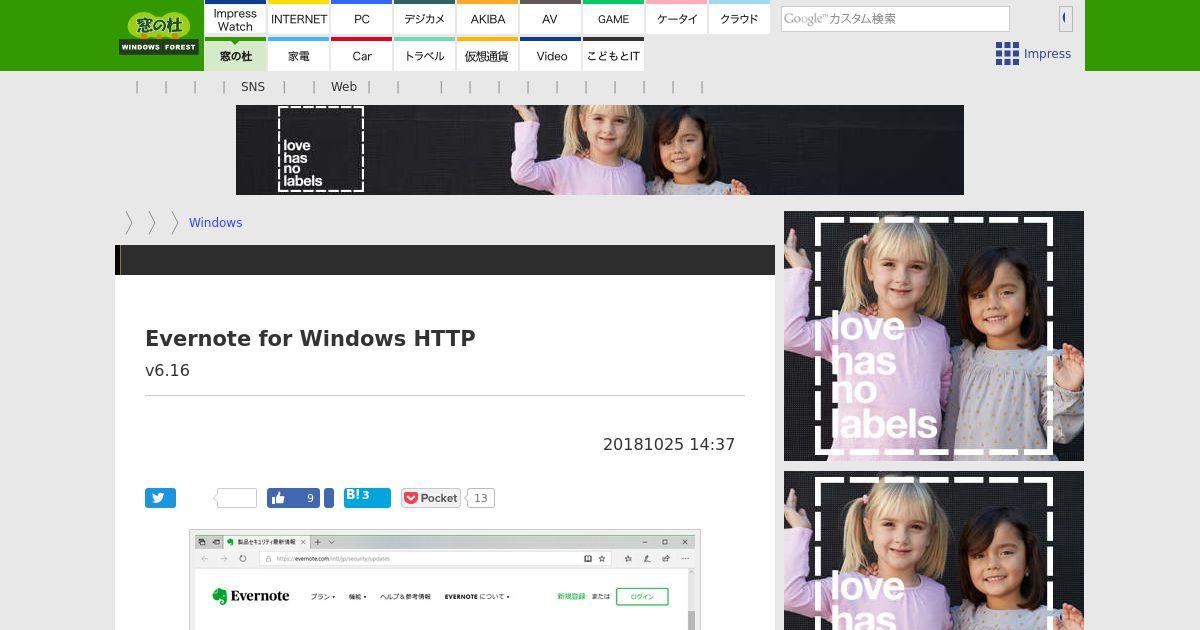
Task: Focus the Google custom search field
Action: [895, 19]
